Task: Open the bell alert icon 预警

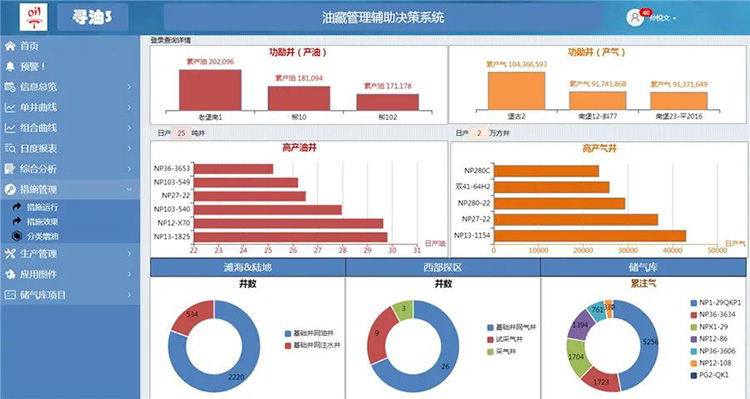Action: coord(10,66)
